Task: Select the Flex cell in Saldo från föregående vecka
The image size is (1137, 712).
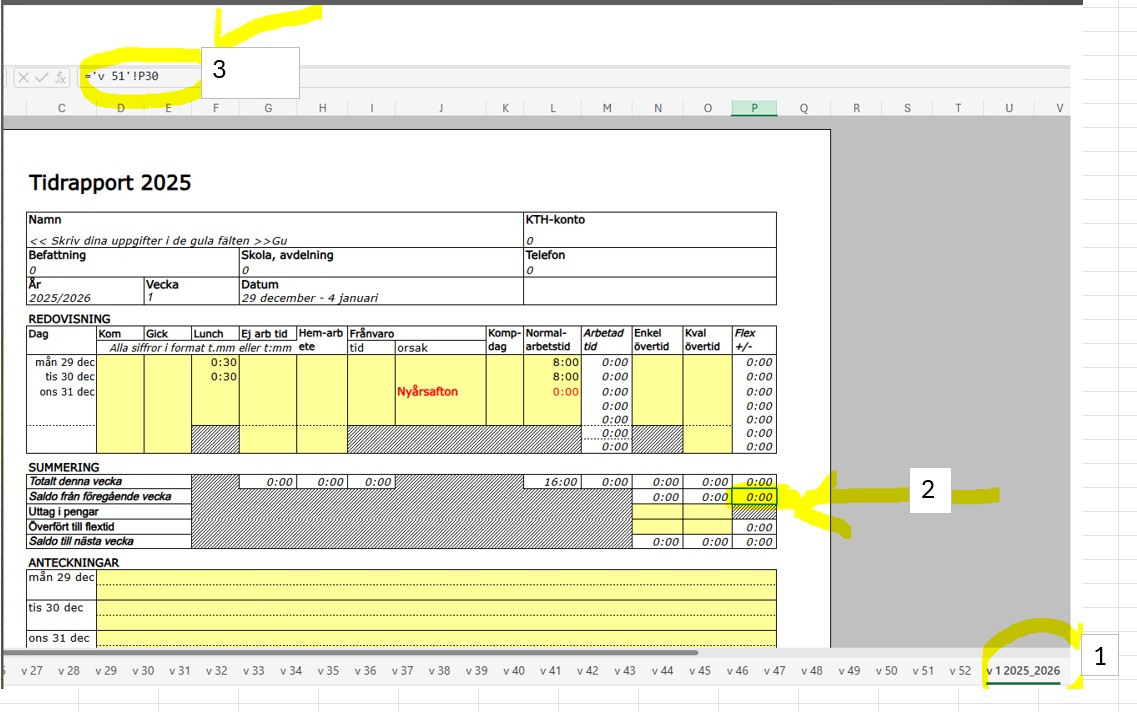Action: coord(754,497)
